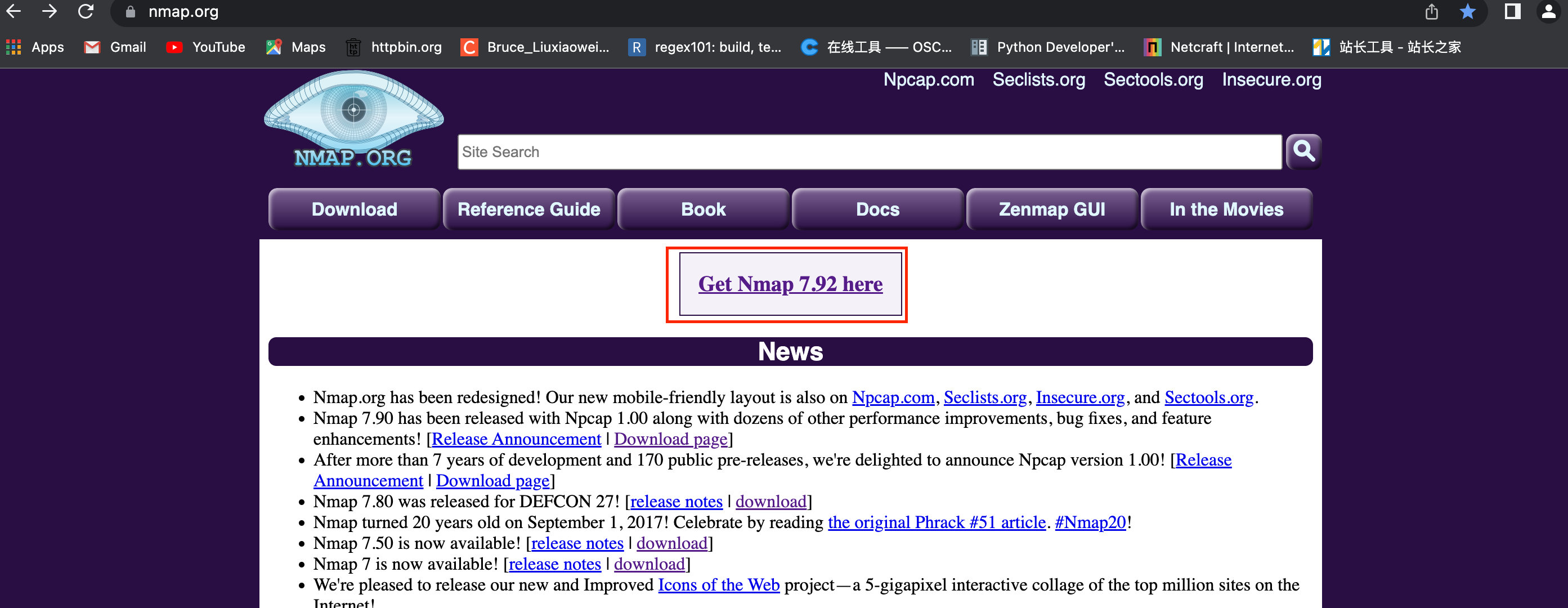
Task: Navigate to In the Movies
Action: pyautogui.click(x=1224, y=209)
